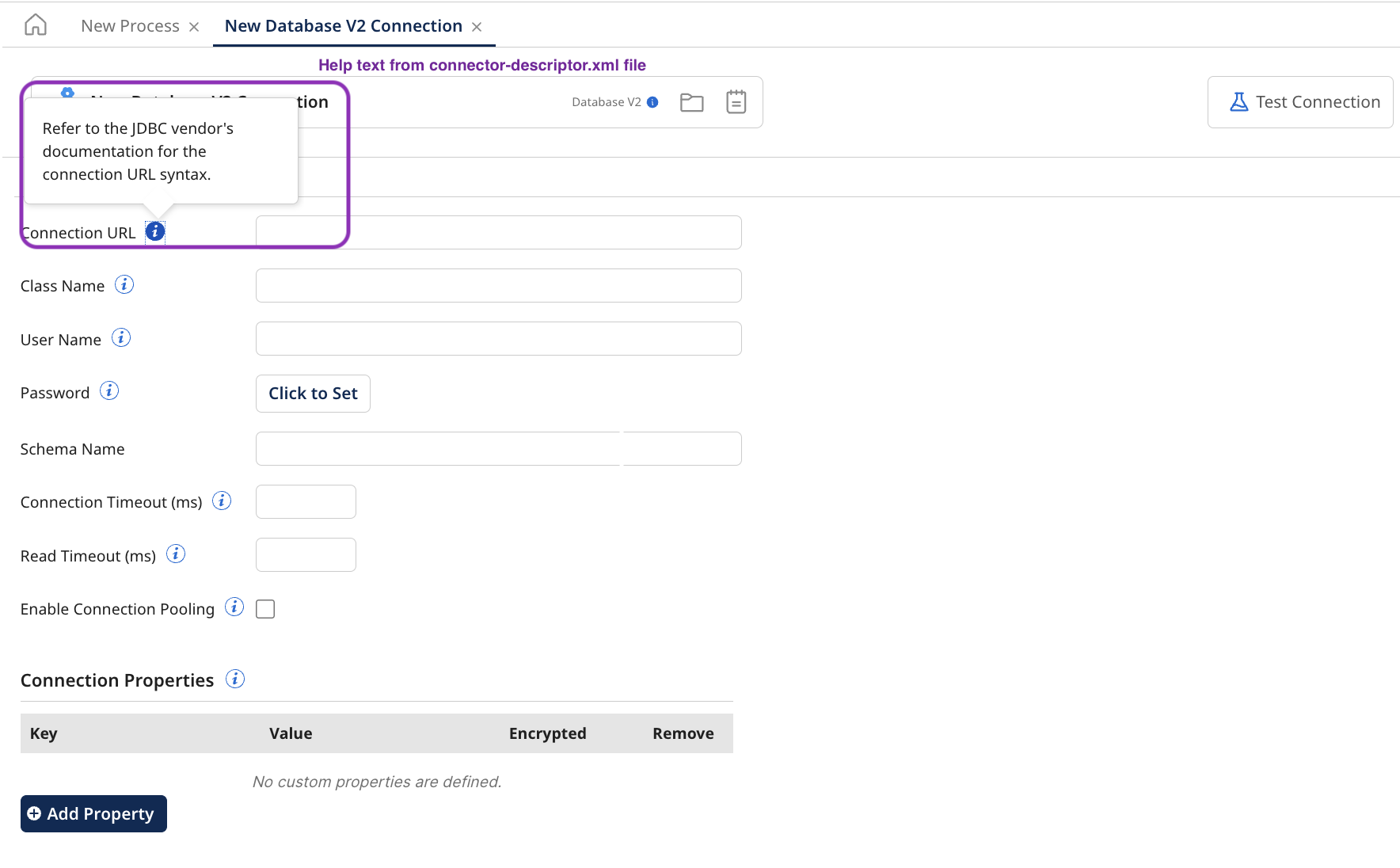Click the Test Connection button

[1299, 101]
